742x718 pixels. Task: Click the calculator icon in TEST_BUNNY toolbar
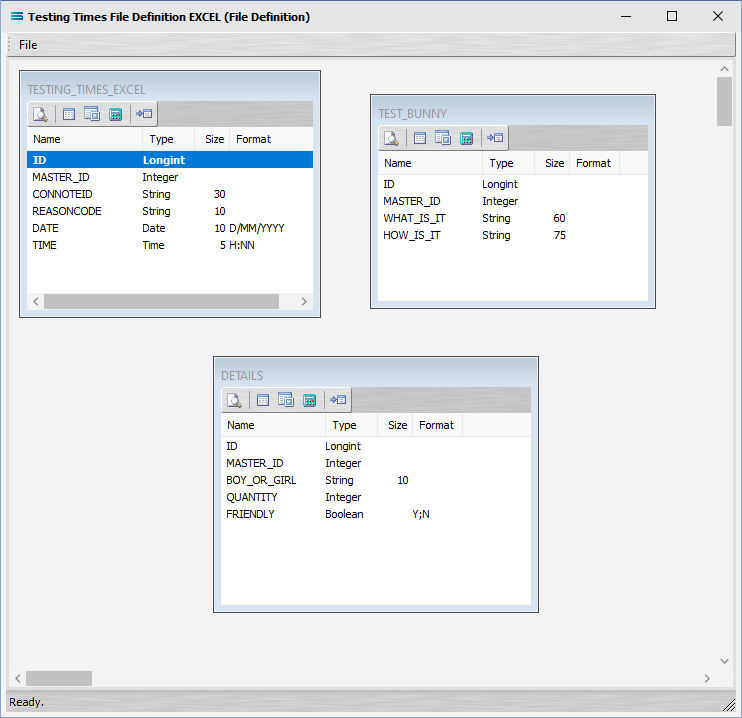pos(467,138)
